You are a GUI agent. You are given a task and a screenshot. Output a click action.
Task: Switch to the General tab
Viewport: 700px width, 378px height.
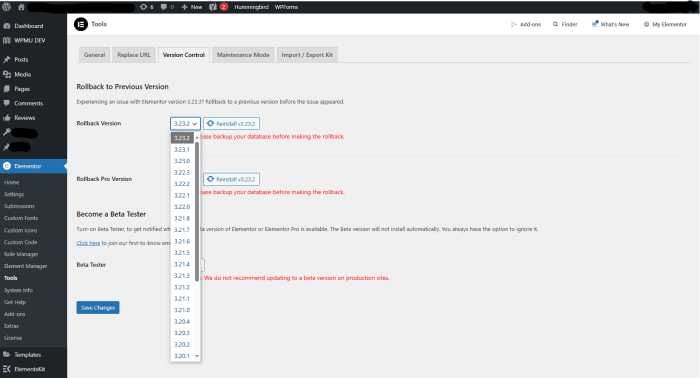(x=94, y=55)
